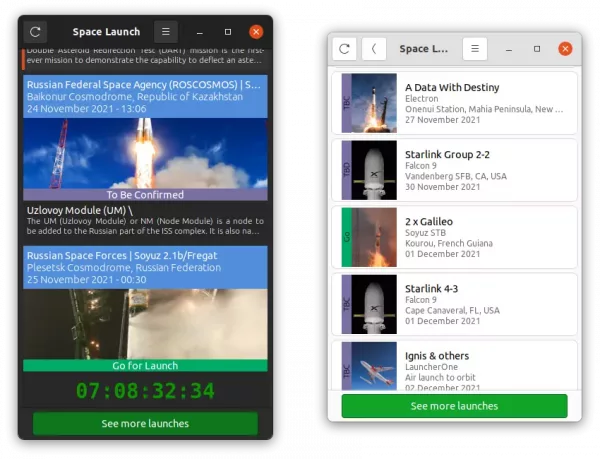Open hamburger menu in light Space Launch window
This screenshot has width=600, height=459.
point(475,49)
